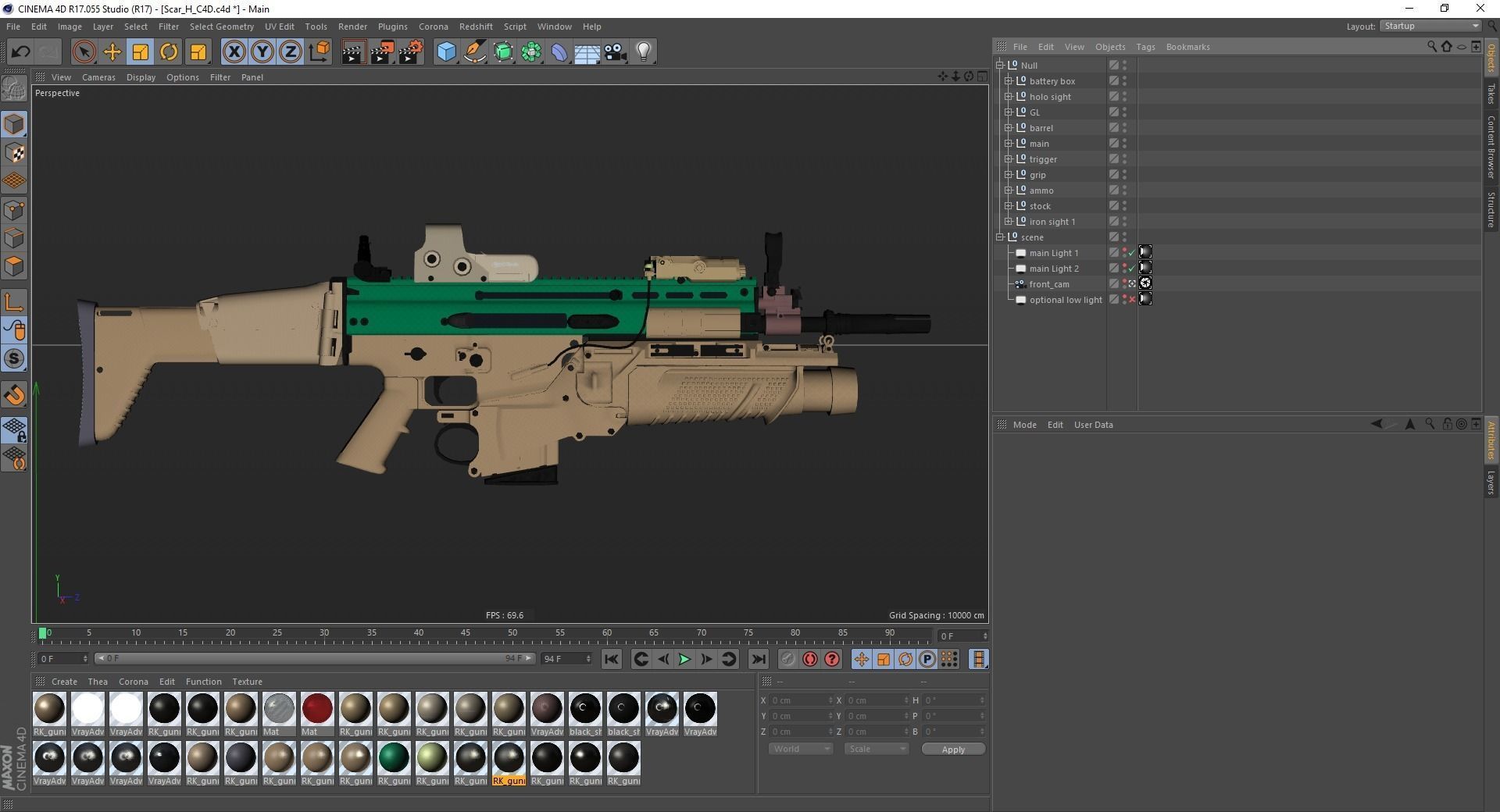
Task: Click the Undo arrow icon
Action: [20, 52]
